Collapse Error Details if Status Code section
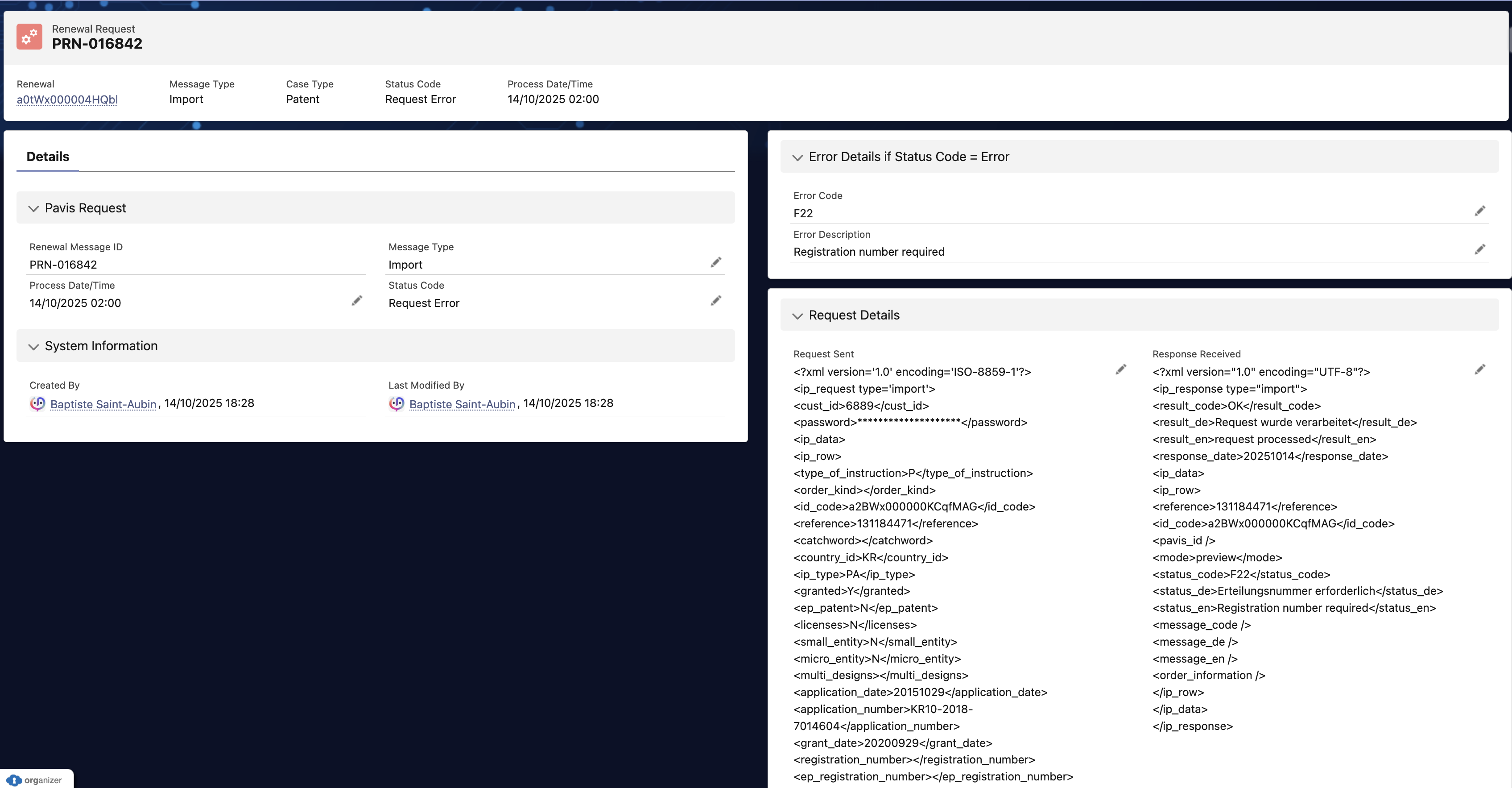Screen dimensions: 1512x788 point(797,158)
